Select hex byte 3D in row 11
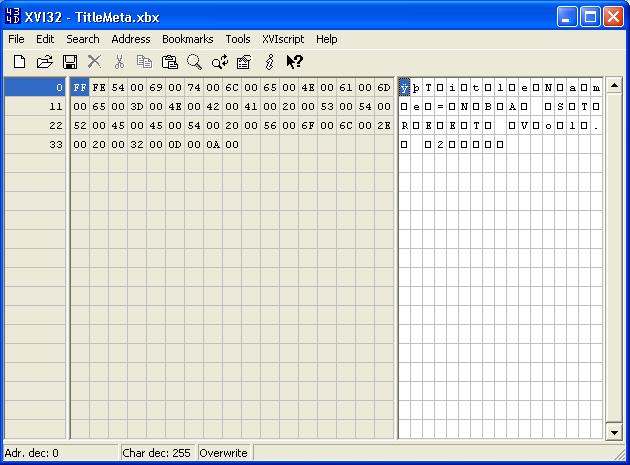This screenshot has width=630, height=465. [x=137, y=107]
